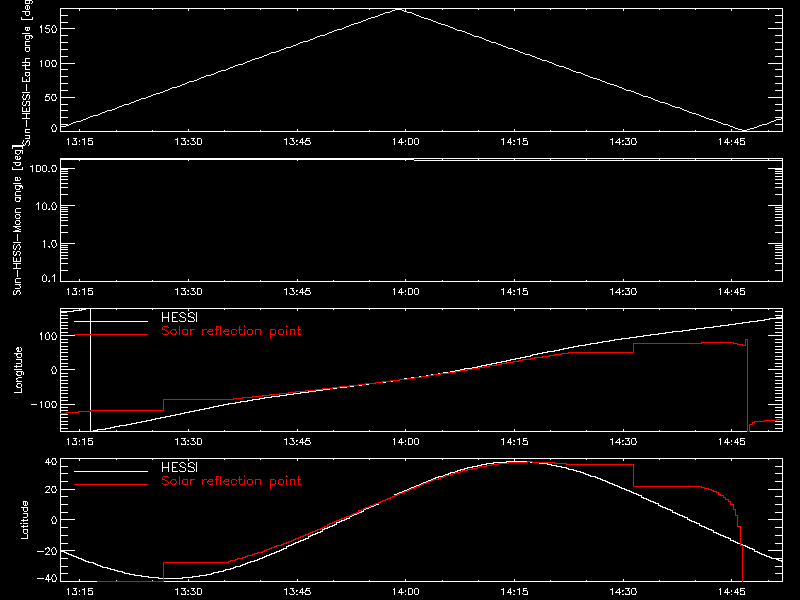The height and width of the screenshot is (600, 800).
Task: Click the 10.0 tick on Moon angle axis
Action: pyautogui.click(x=46, y=206)
